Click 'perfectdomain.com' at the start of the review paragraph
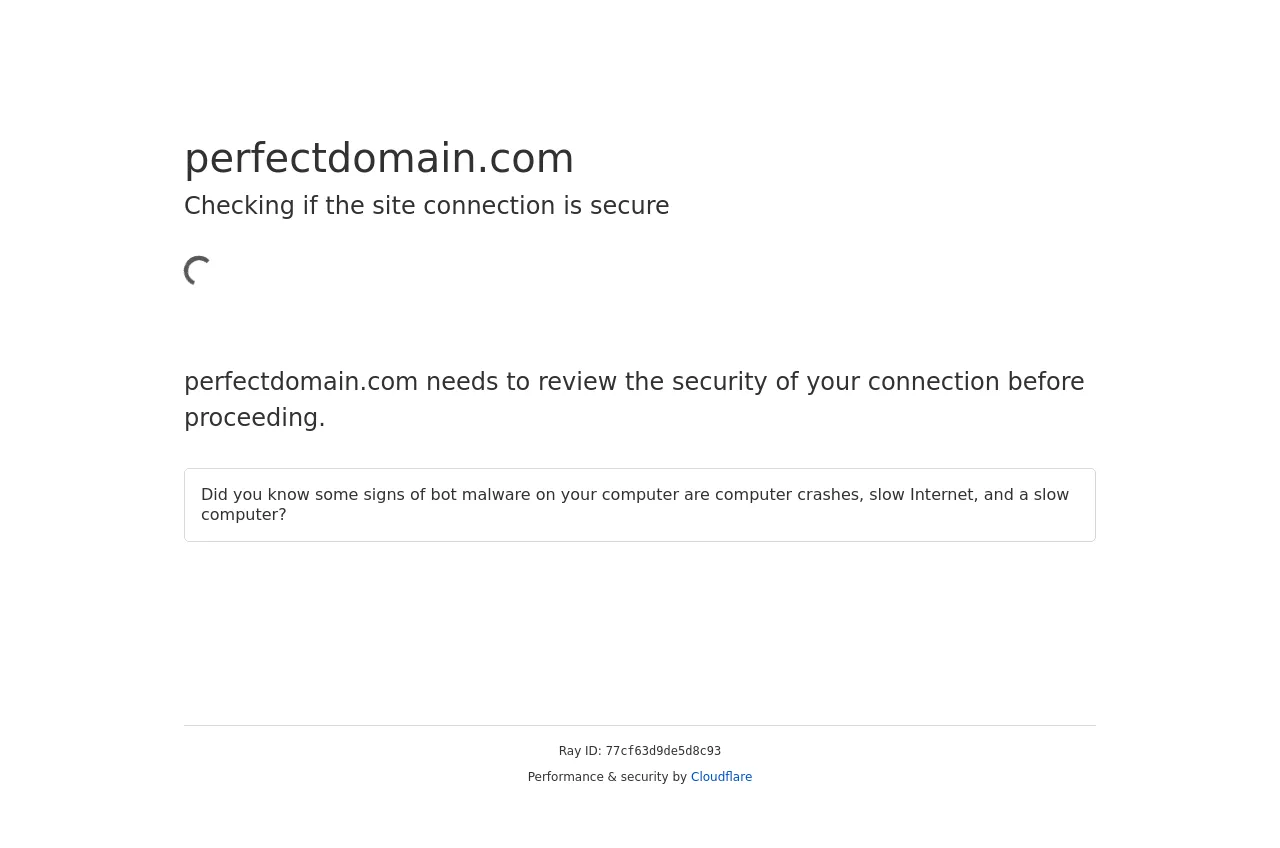Image resolution: width=1280 pixels, height=848 pixels. pyautogui.click(x=301, y=382)
